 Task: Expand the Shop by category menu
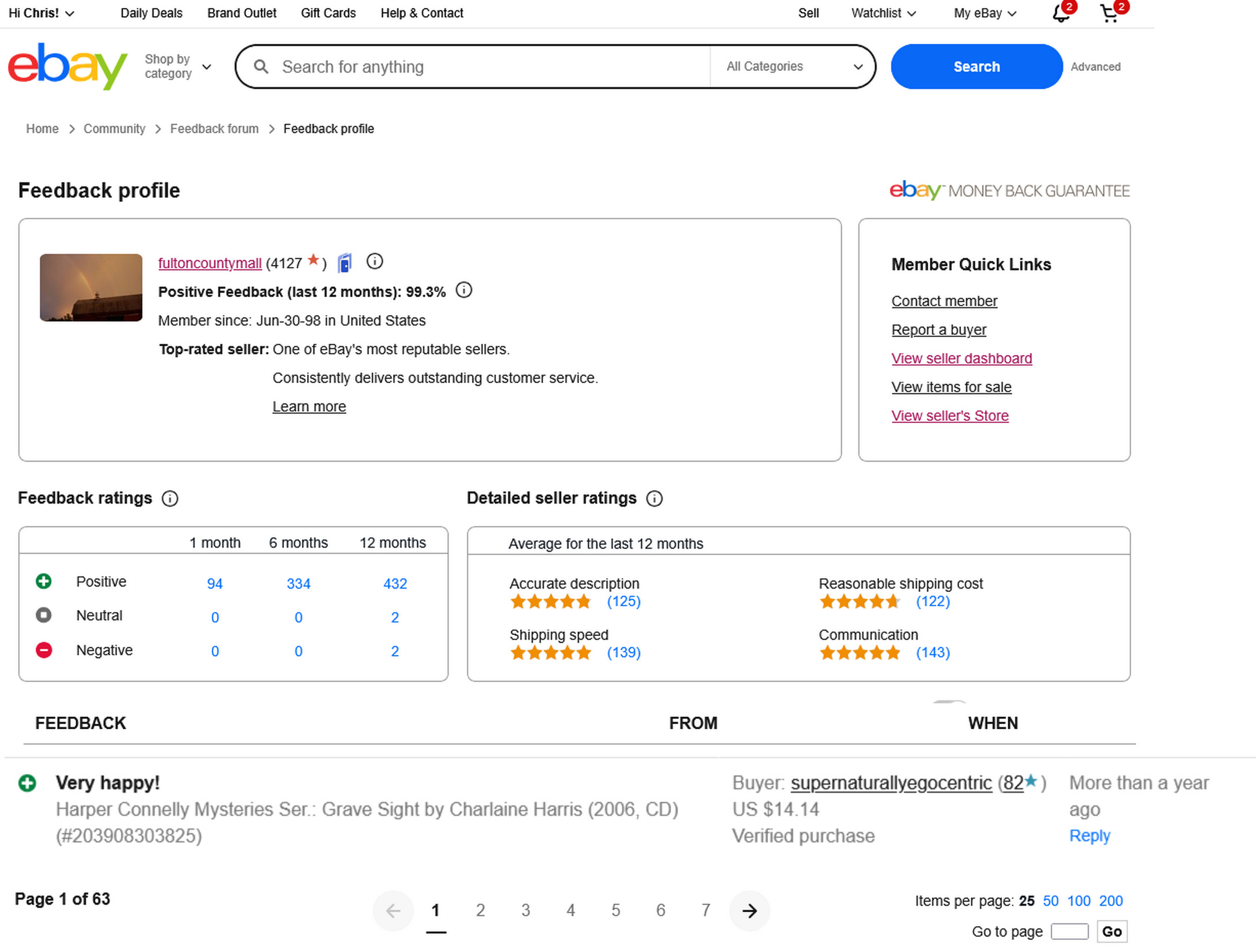coord(178,66)
